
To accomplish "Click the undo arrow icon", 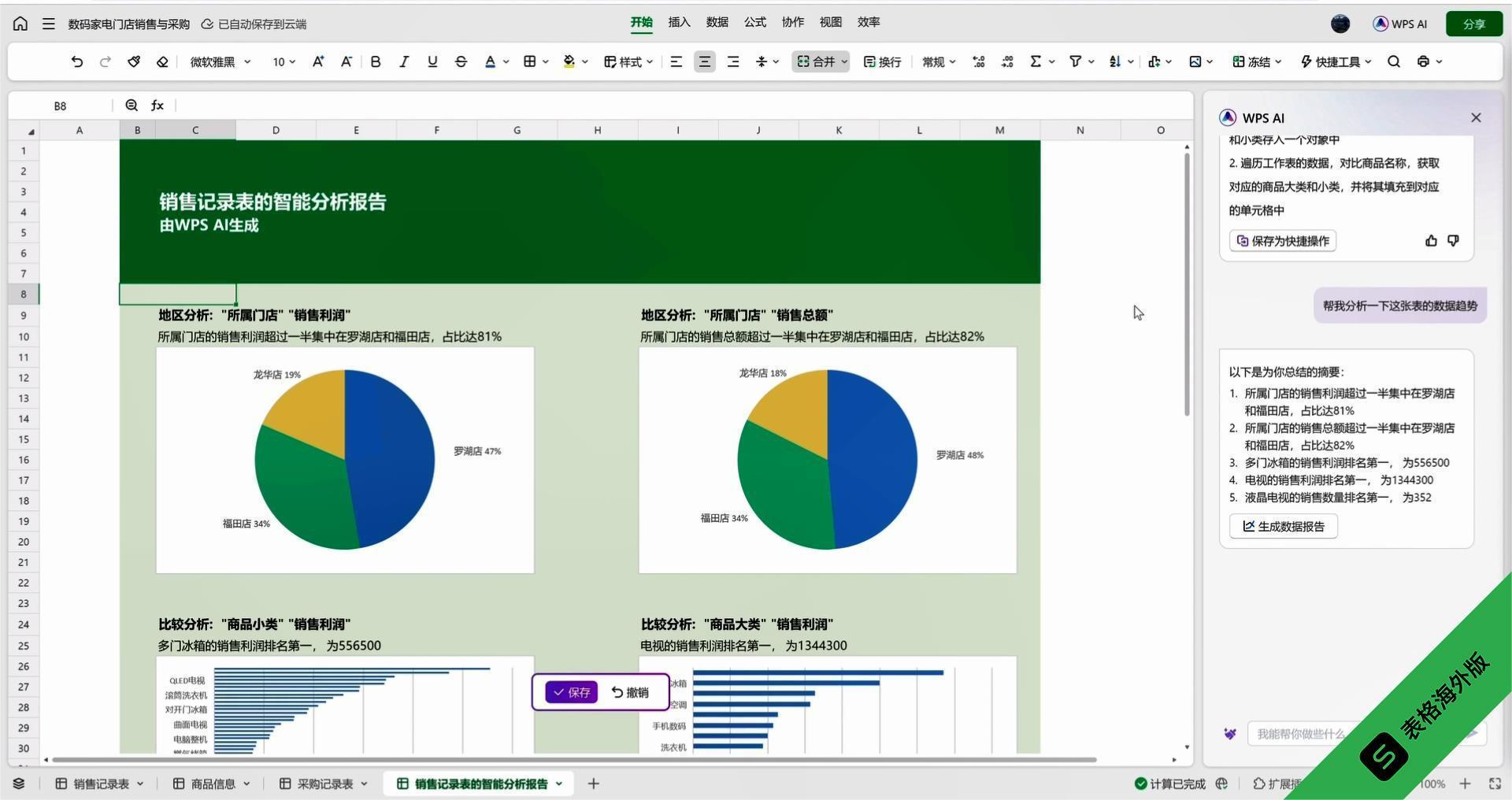I will (76, 61).
